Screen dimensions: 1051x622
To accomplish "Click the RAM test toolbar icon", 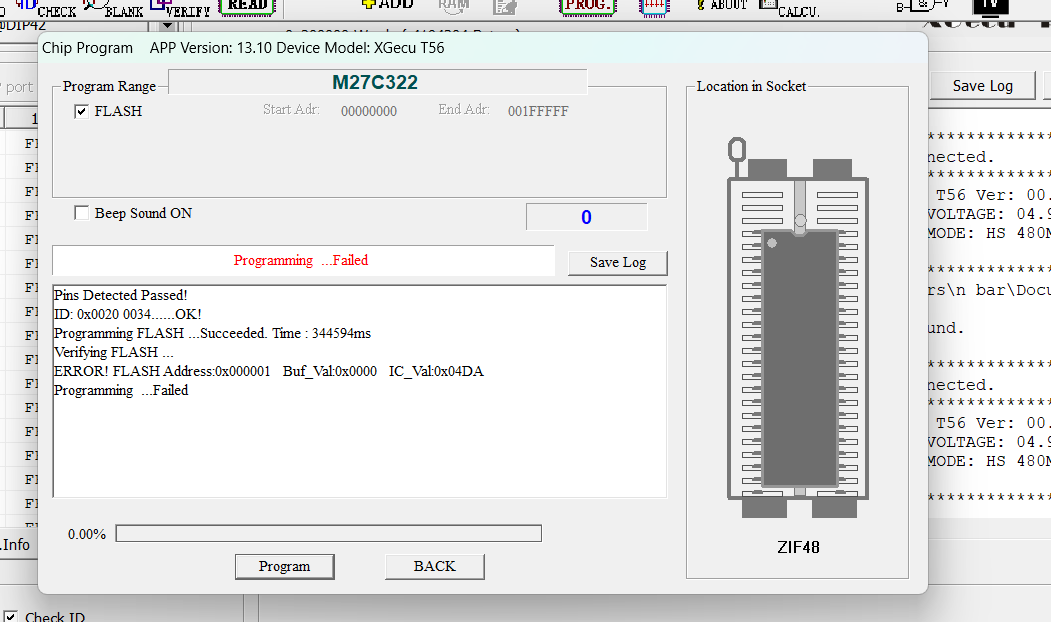I will point(454,6).
